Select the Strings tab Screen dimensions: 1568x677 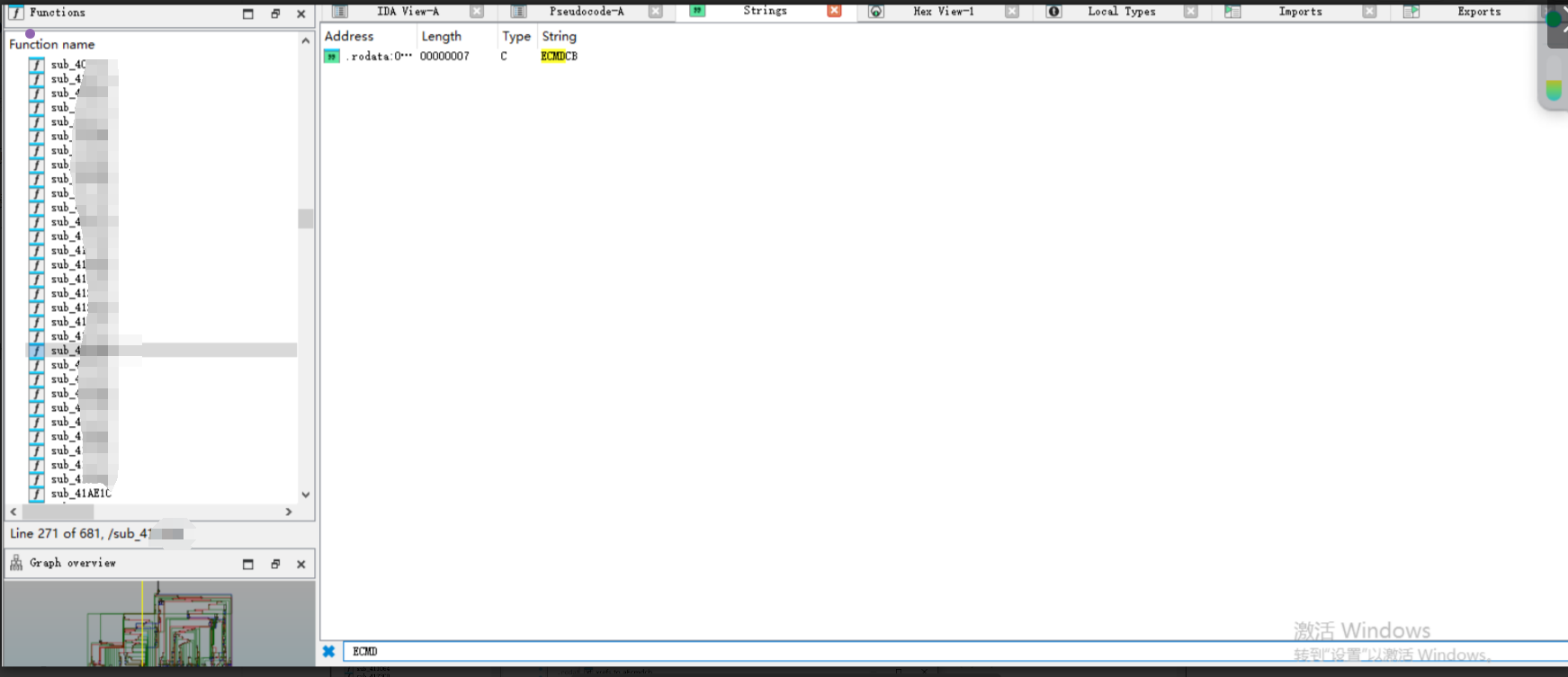(x=765, y=11)
